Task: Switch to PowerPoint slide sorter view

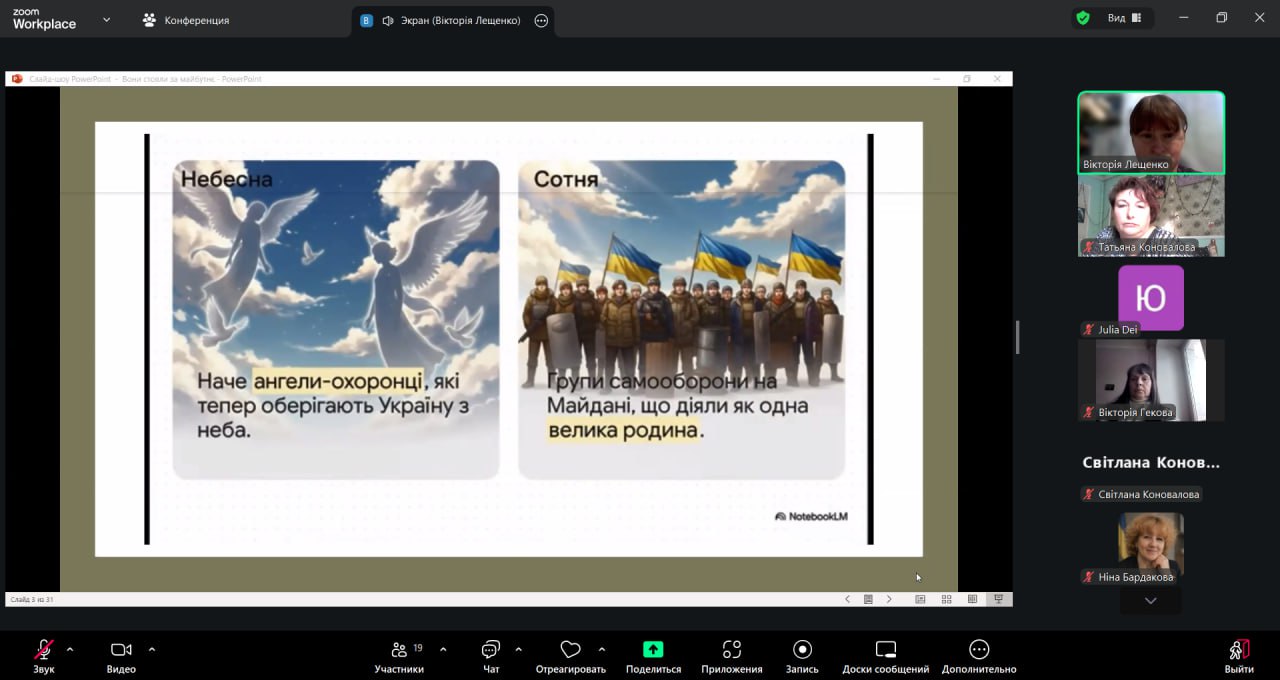Action: (946, 599)
